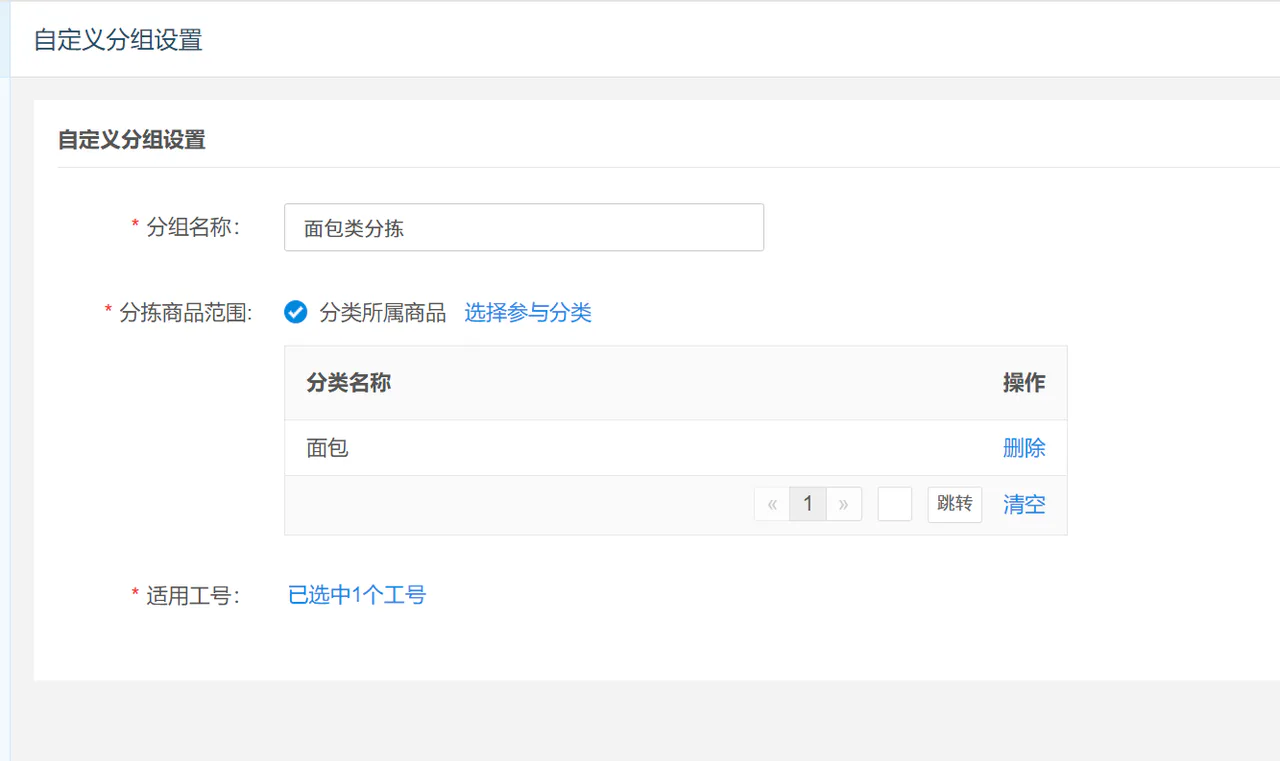Click the 跳转 button
Screen dimensions: 1280x761
(955, 505)
